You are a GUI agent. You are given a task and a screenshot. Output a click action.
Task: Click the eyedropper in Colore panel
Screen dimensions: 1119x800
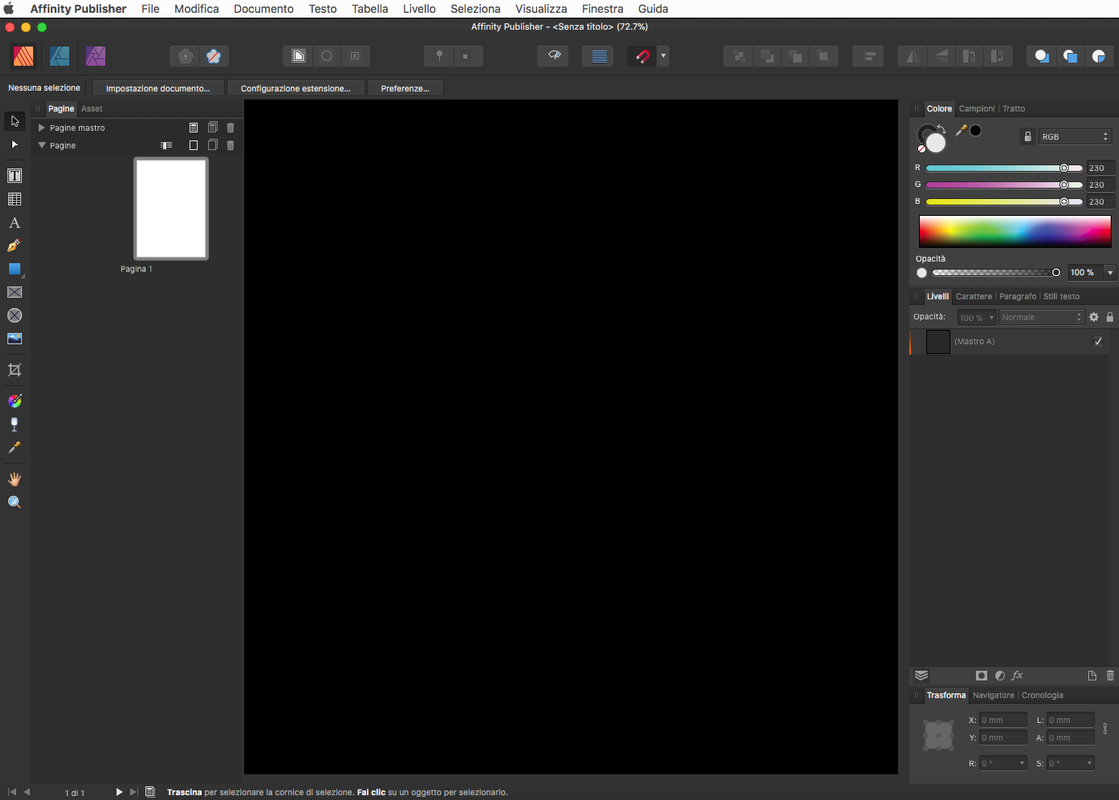(961, 131)
